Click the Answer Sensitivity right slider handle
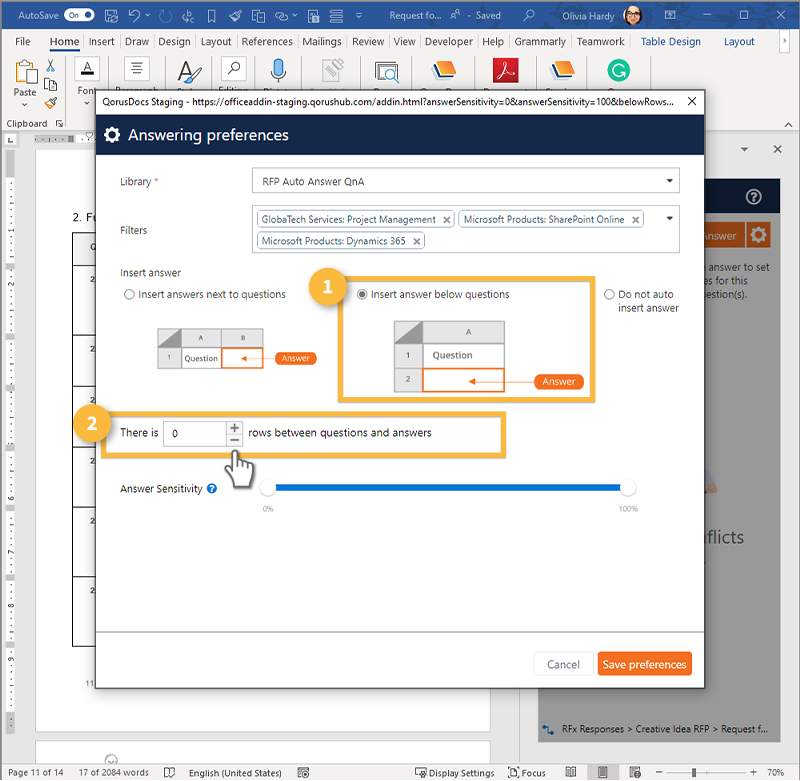 pos(628,488)
